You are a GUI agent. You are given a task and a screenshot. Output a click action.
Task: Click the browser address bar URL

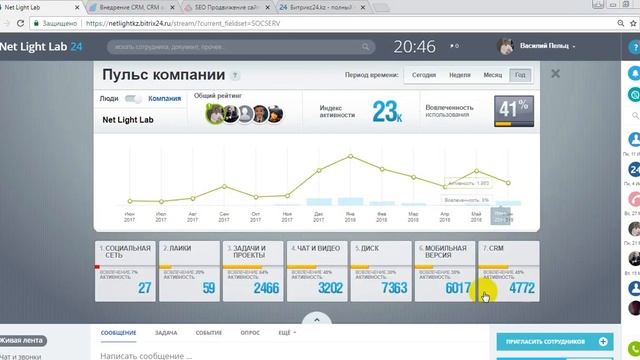tap(183, 23)
